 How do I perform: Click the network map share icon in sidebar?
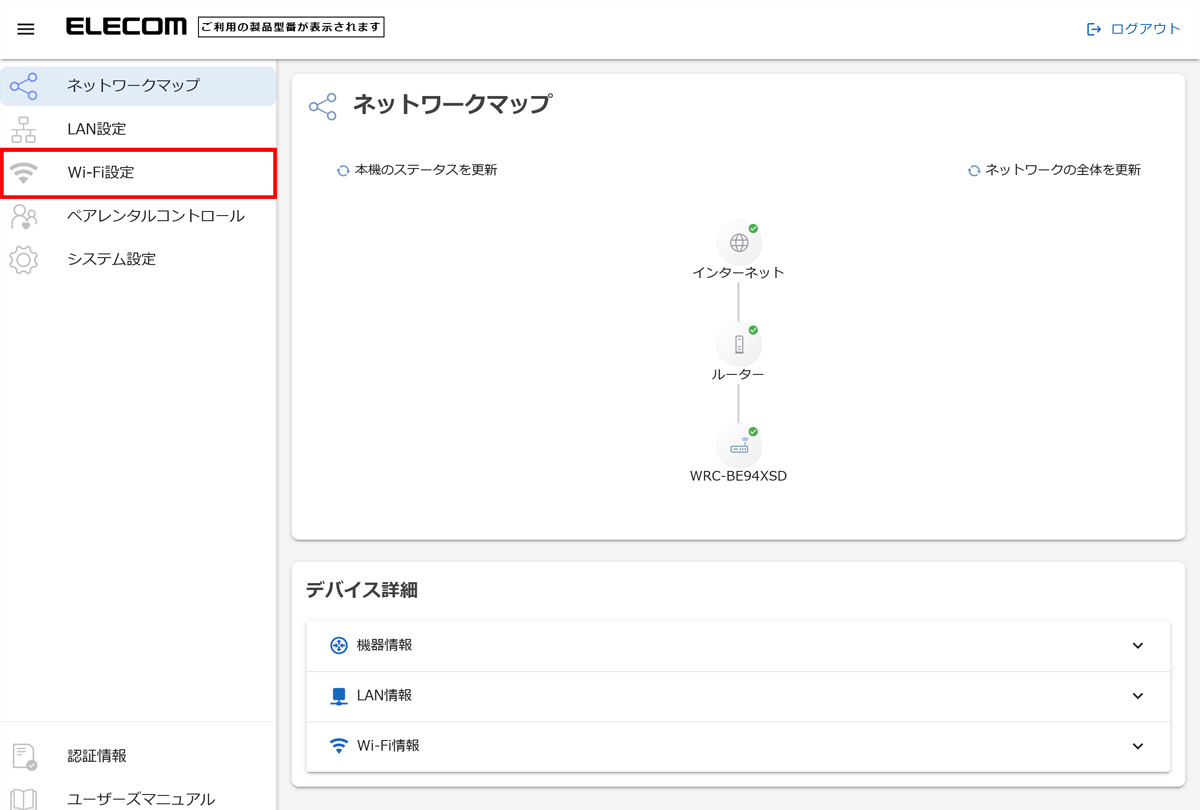[x=24, y=86]
